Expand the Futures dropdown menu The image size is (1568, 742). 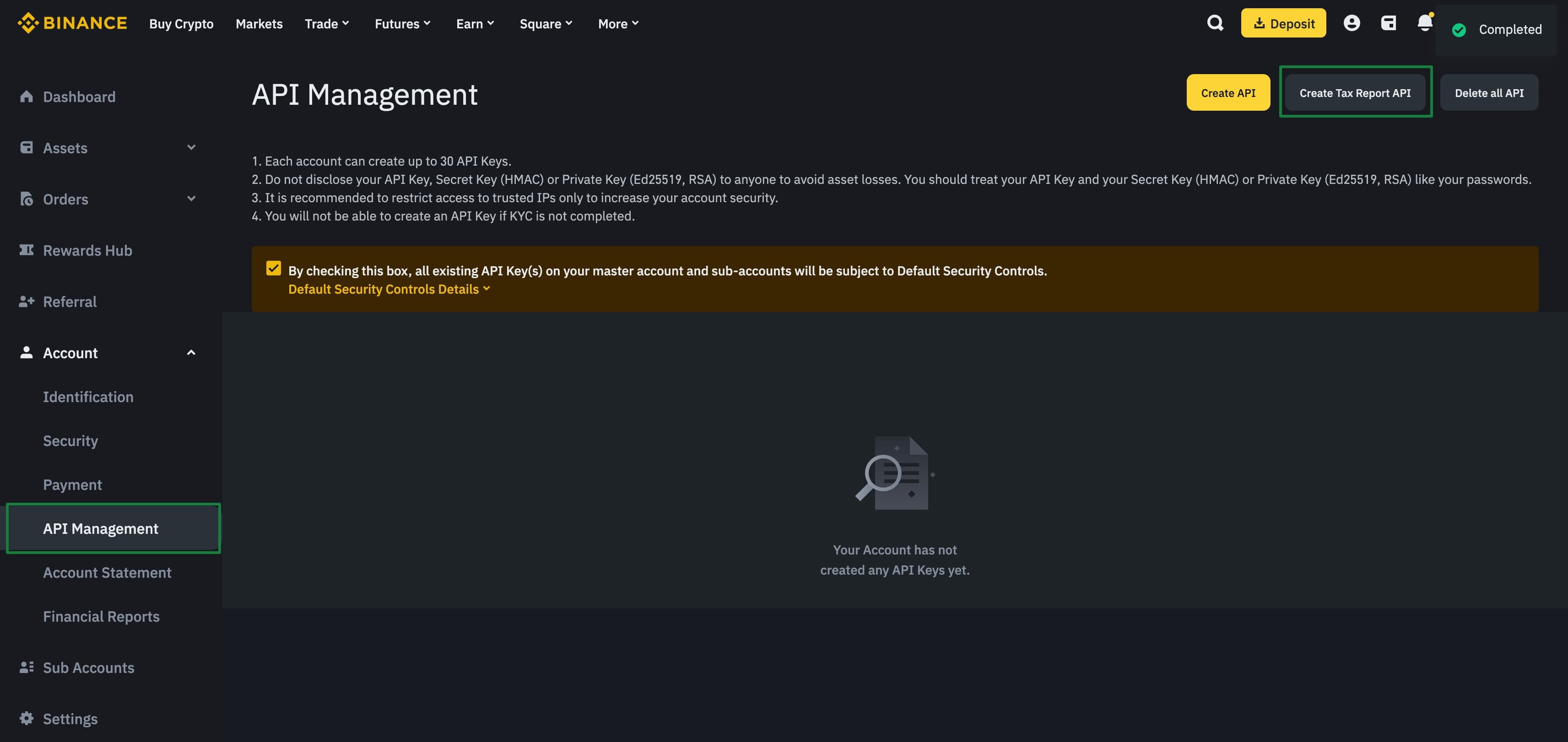(x=402, y=24)
